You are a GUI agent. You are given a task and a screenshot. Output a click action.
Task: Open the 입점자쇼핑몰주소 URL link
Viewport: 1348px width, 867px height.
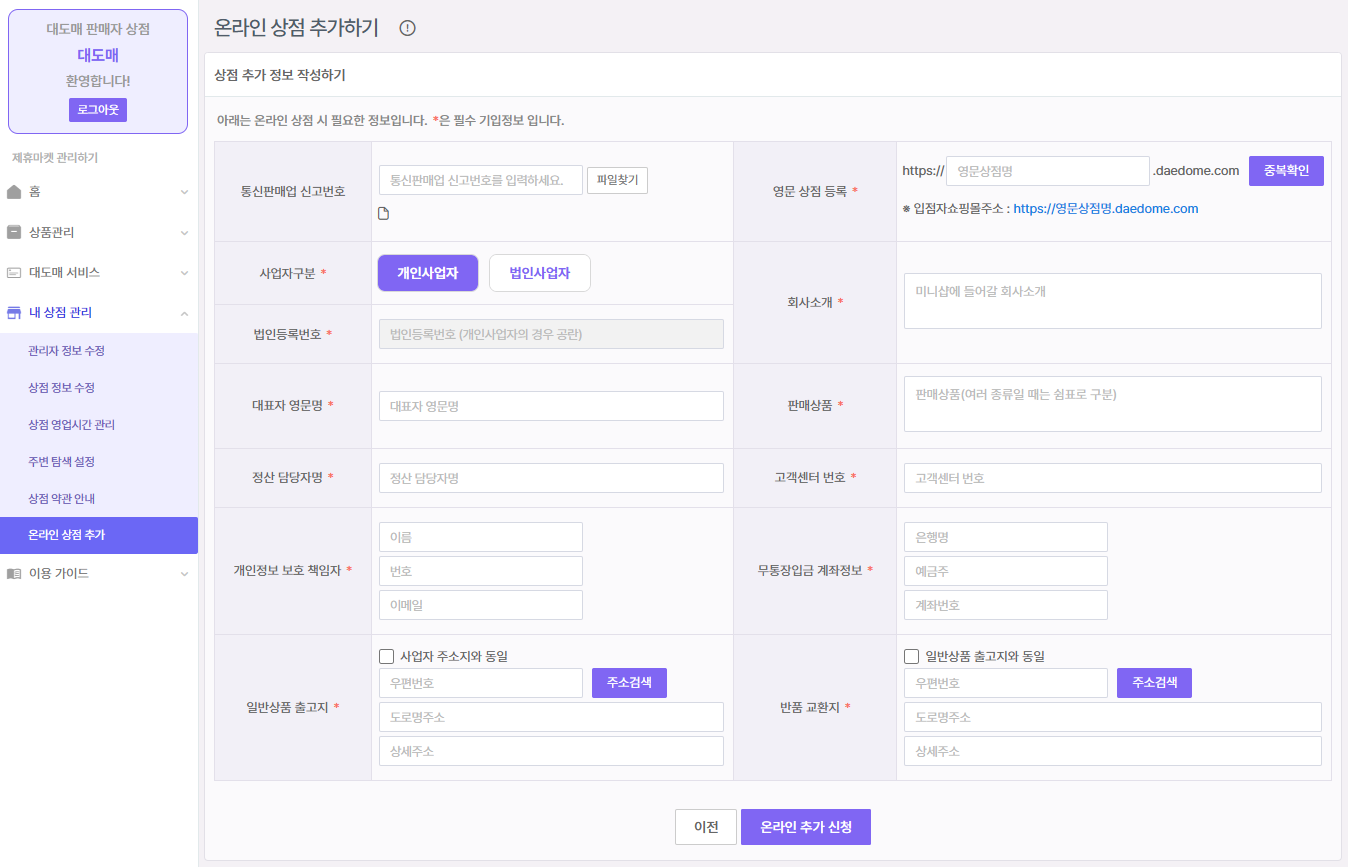pyautogui.click(x=1105, y=209)
